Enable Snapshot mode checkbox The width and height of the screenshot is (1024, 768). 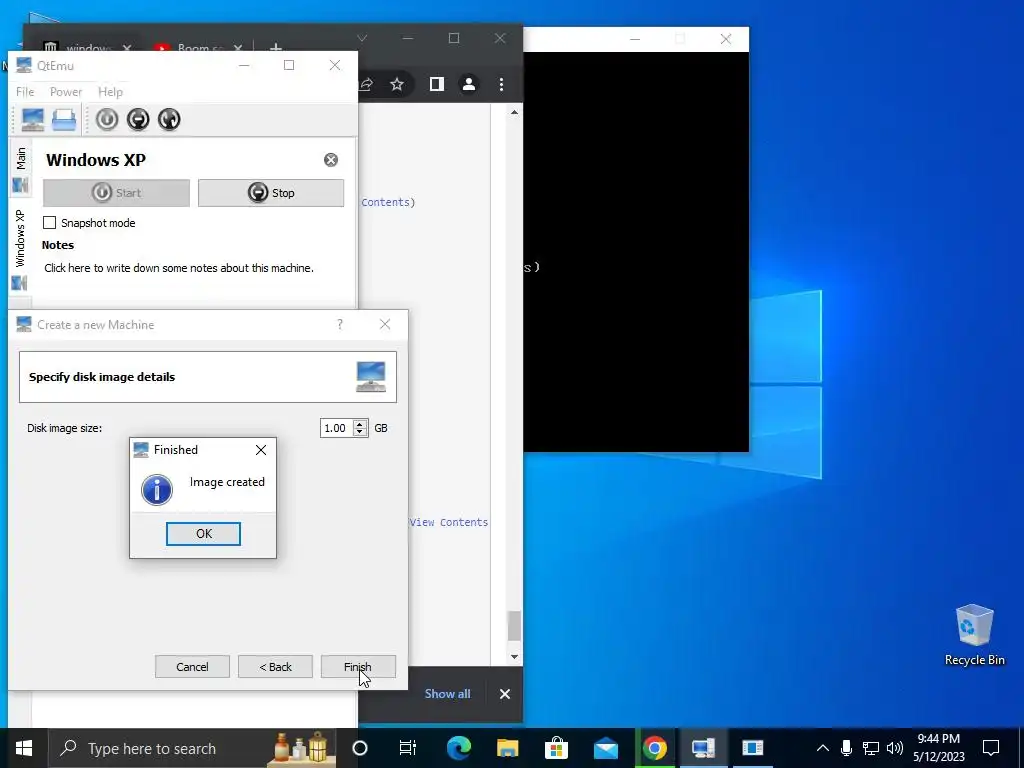[x=50, y=223]
